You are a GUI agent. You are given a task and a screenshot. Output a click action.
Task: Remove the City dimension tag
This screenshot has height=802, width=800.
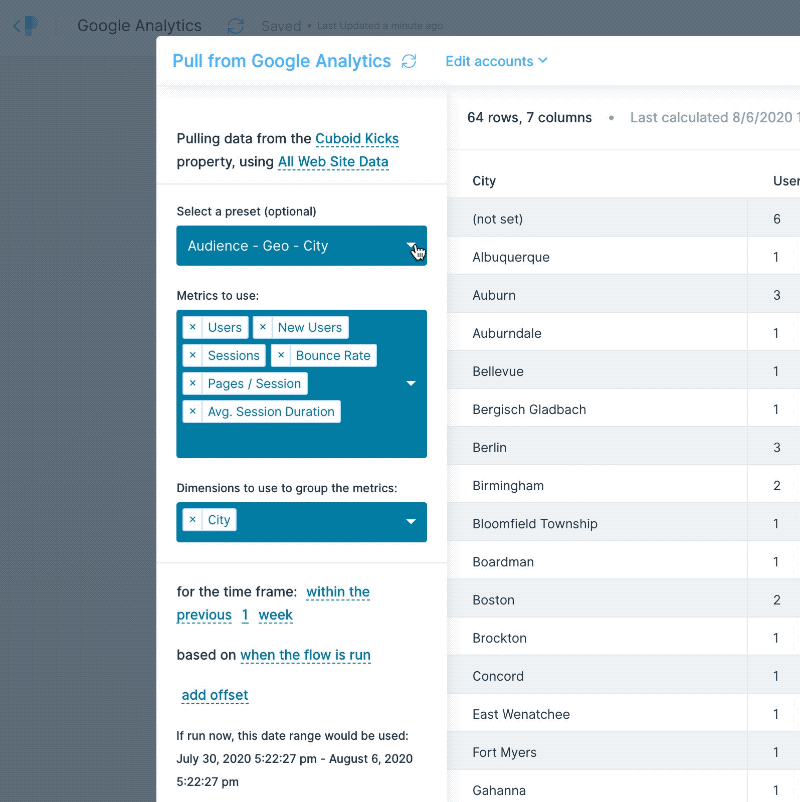(x=192, y=520)
